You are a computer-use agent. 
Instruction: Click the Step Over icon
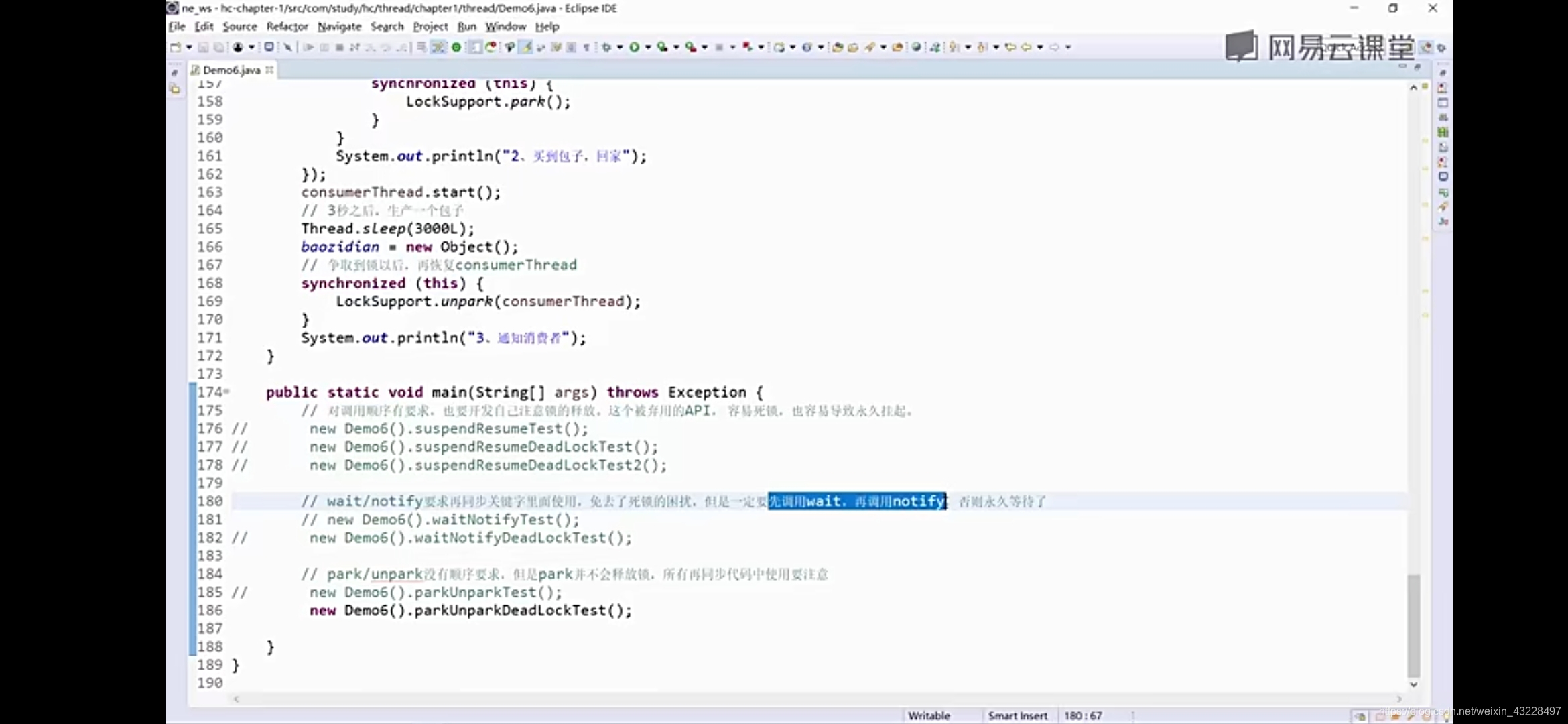pos(385,47)
